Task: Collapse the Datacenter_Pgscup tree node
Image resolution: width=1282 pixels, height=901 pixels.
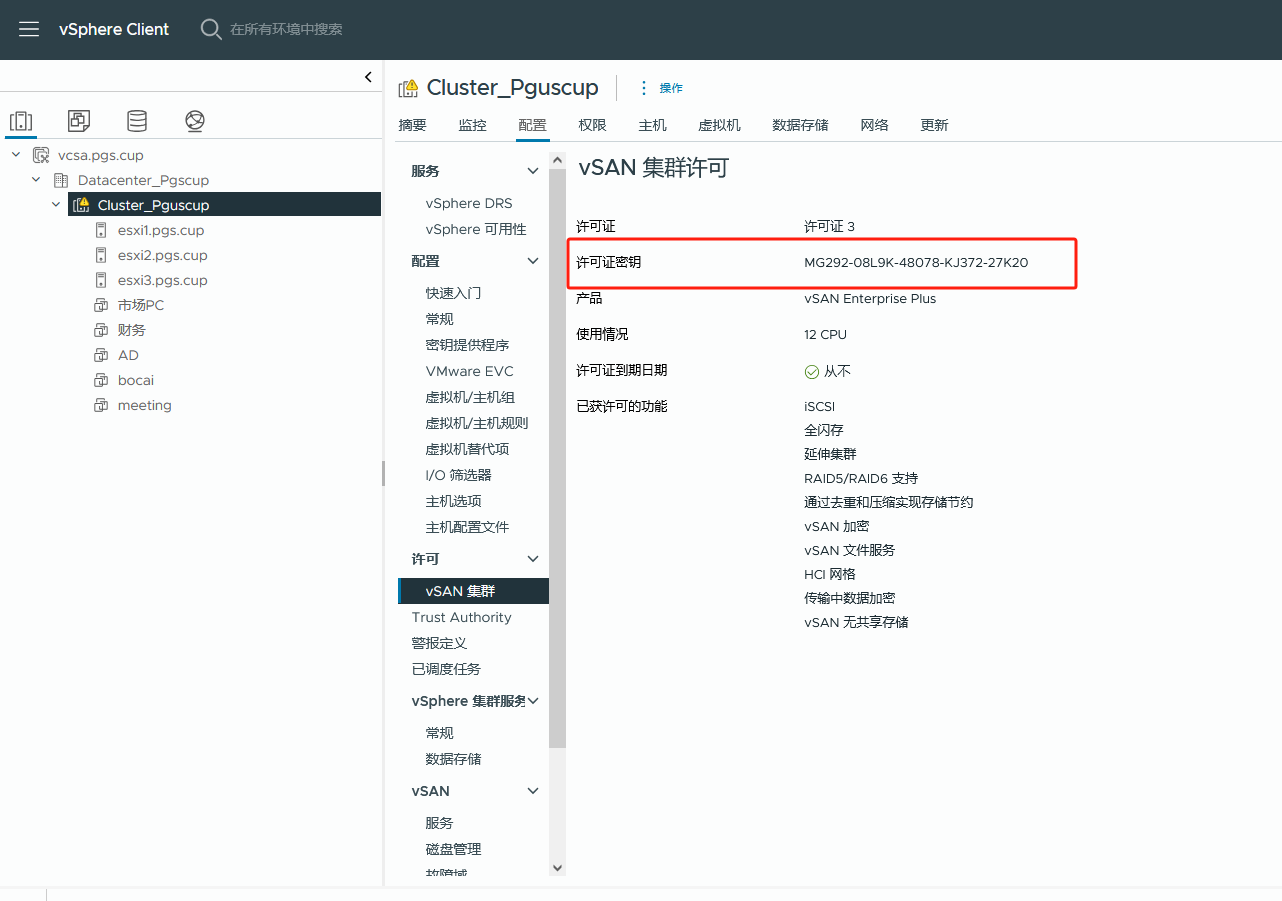Action: click(36, 180)
